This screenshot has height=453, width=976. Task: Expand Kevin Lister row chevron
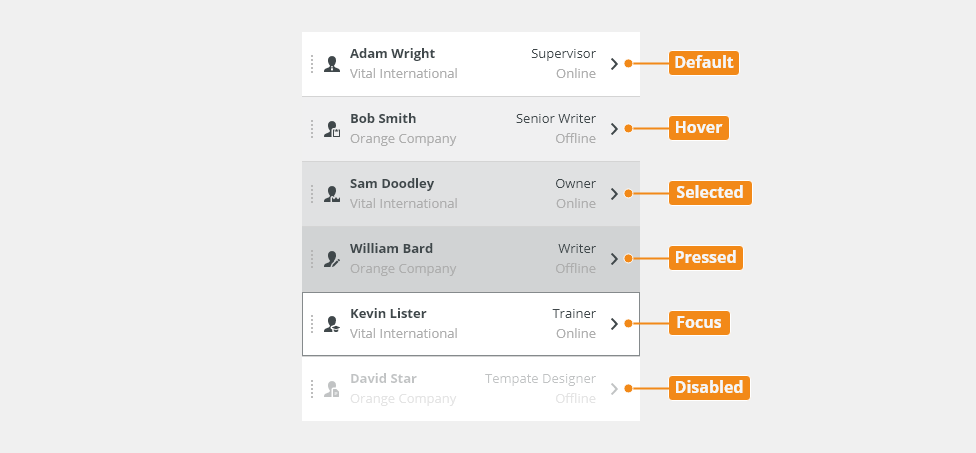point(614,324)
